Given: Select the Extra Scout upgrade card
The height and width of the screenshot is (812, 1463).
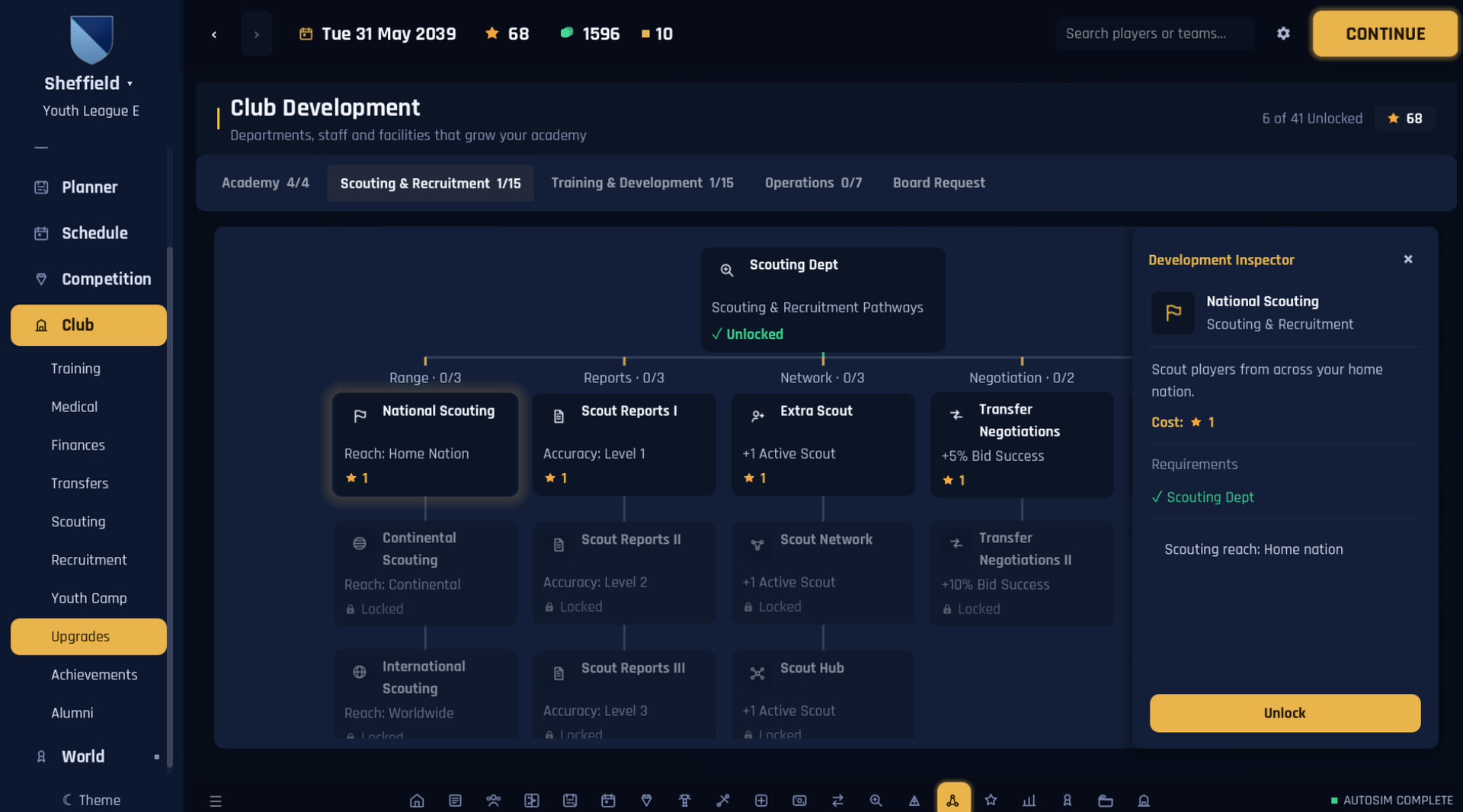Looking at the screenshot, I should 823,445.
